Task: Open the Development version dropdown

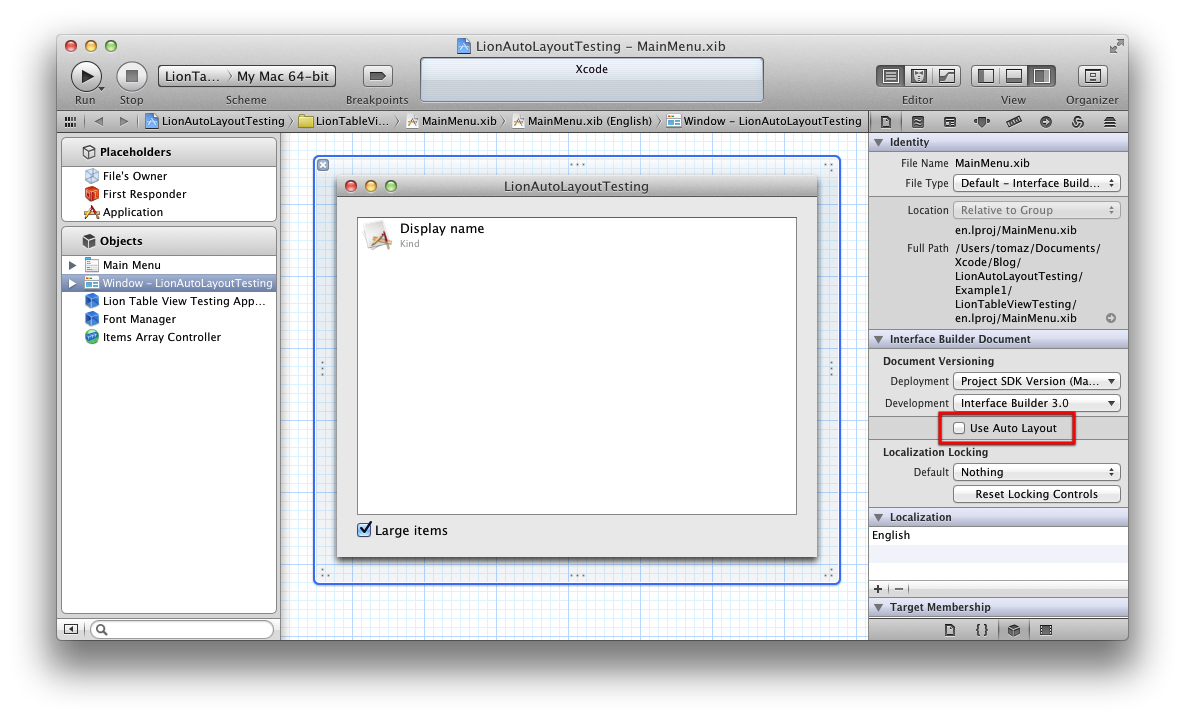Action: [x=1036, y=403]
